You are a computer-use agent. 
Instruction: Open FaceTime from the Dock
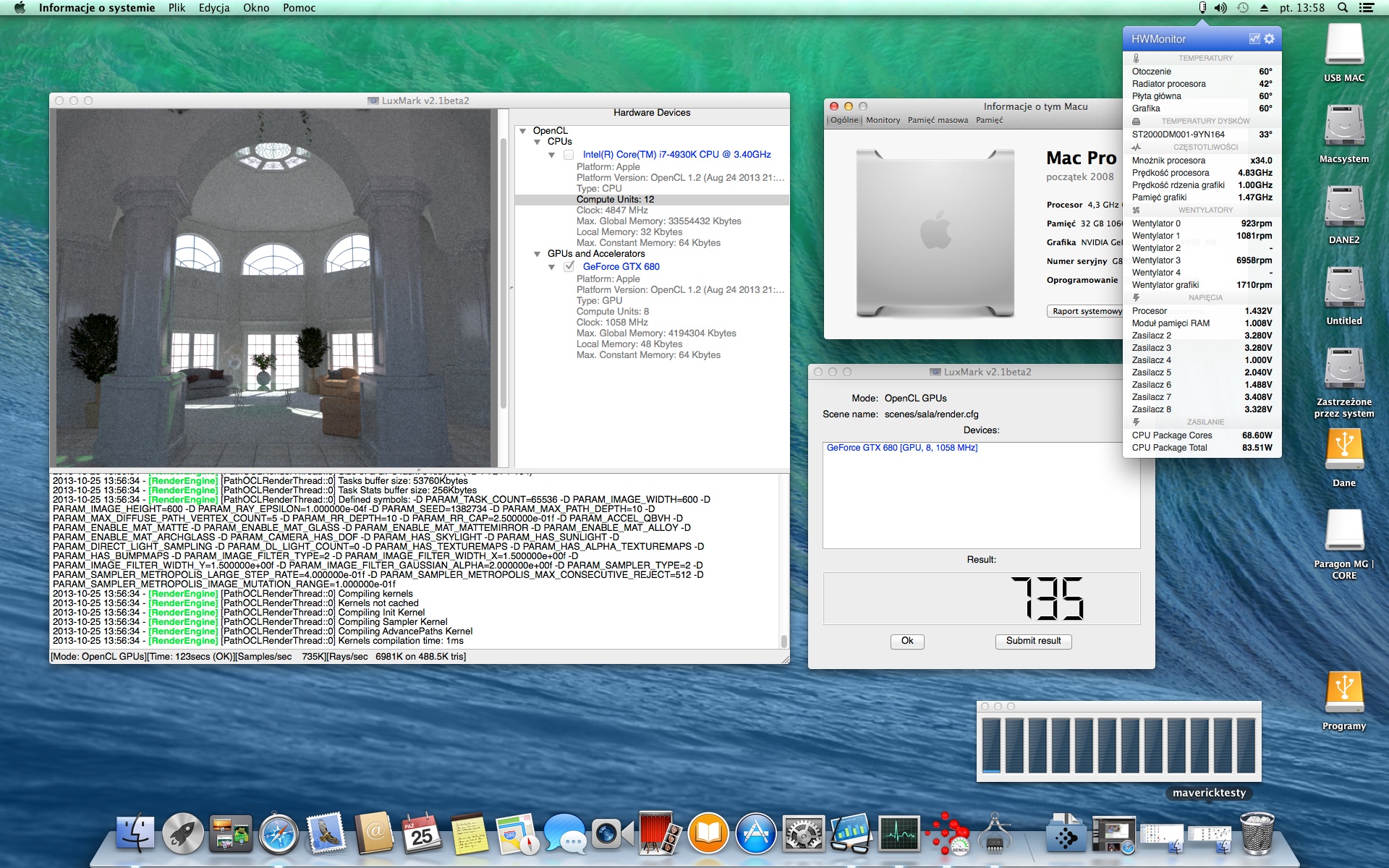pyautogui.click(x=612, y=833)
